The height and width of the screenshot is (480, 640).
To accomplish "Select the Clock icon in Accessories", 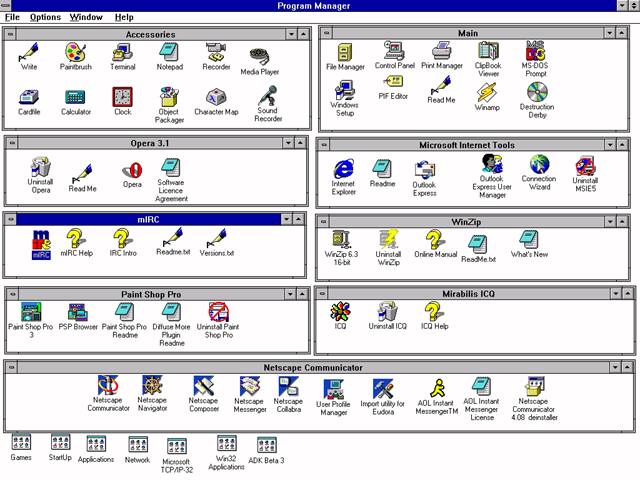I will (122, 97).
